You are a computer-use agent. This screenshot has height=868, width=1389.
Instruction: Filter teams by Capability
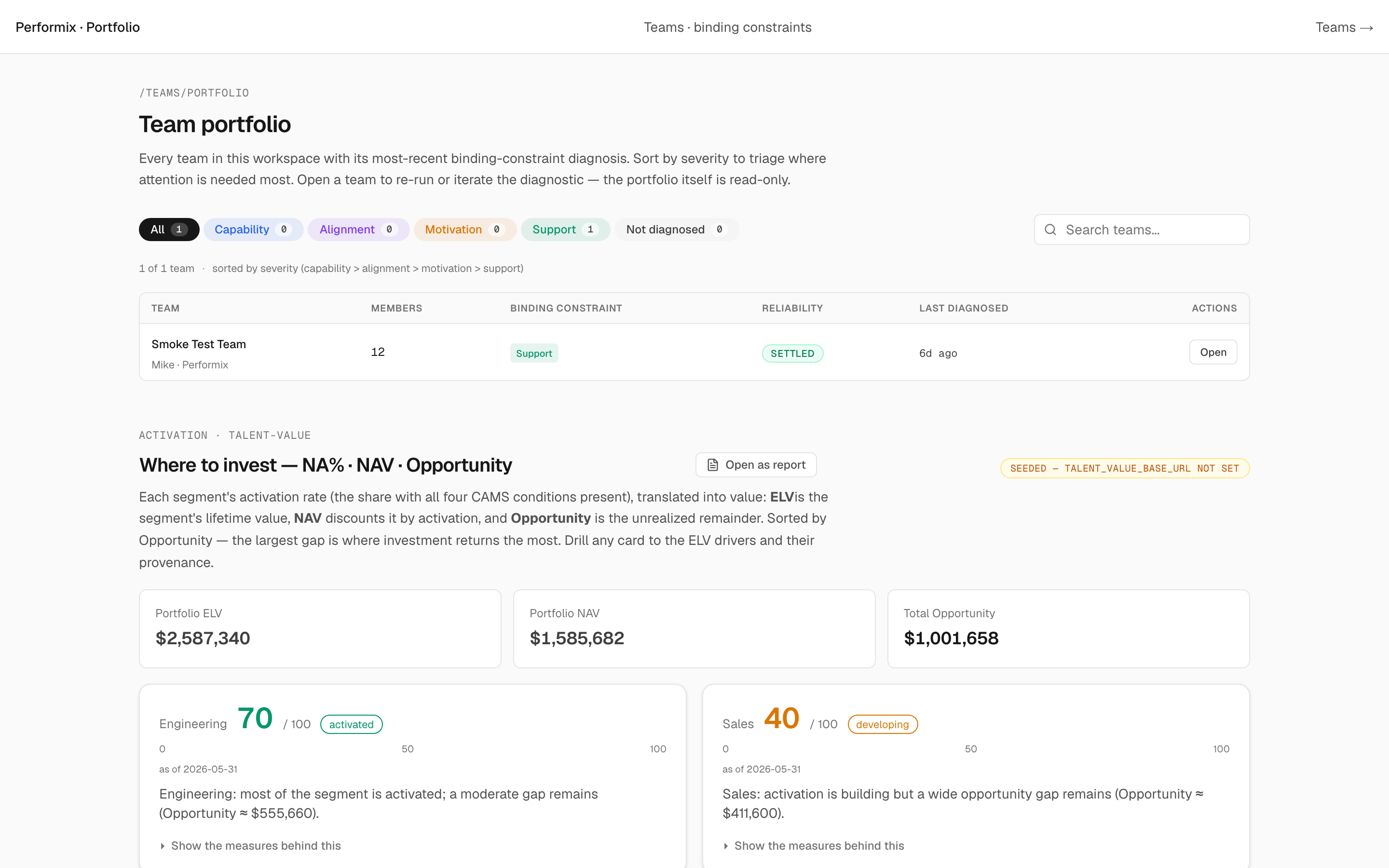tap(253, 230)
